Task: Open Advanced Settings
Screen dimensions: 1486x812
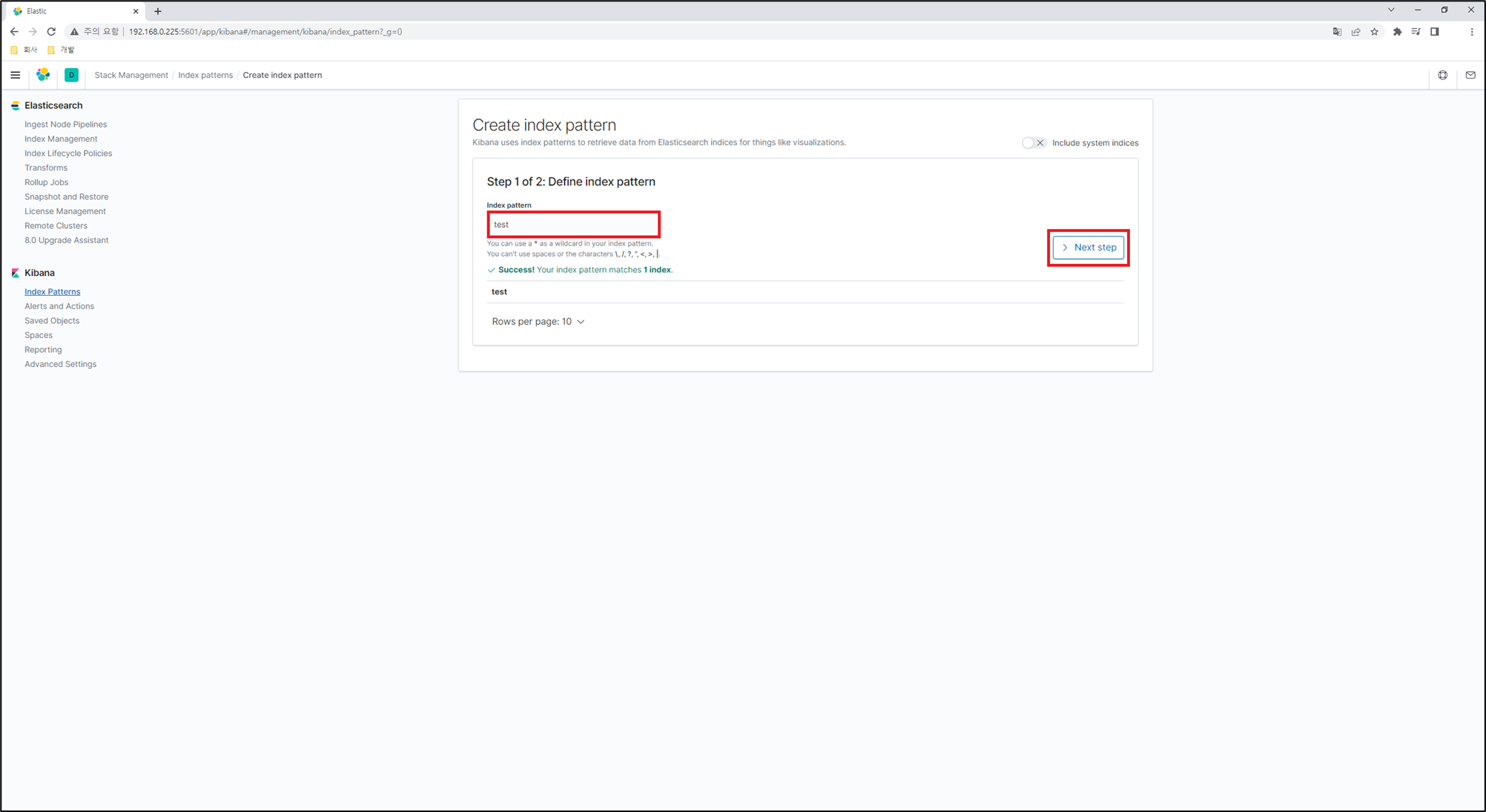Action: pos(60,364)
